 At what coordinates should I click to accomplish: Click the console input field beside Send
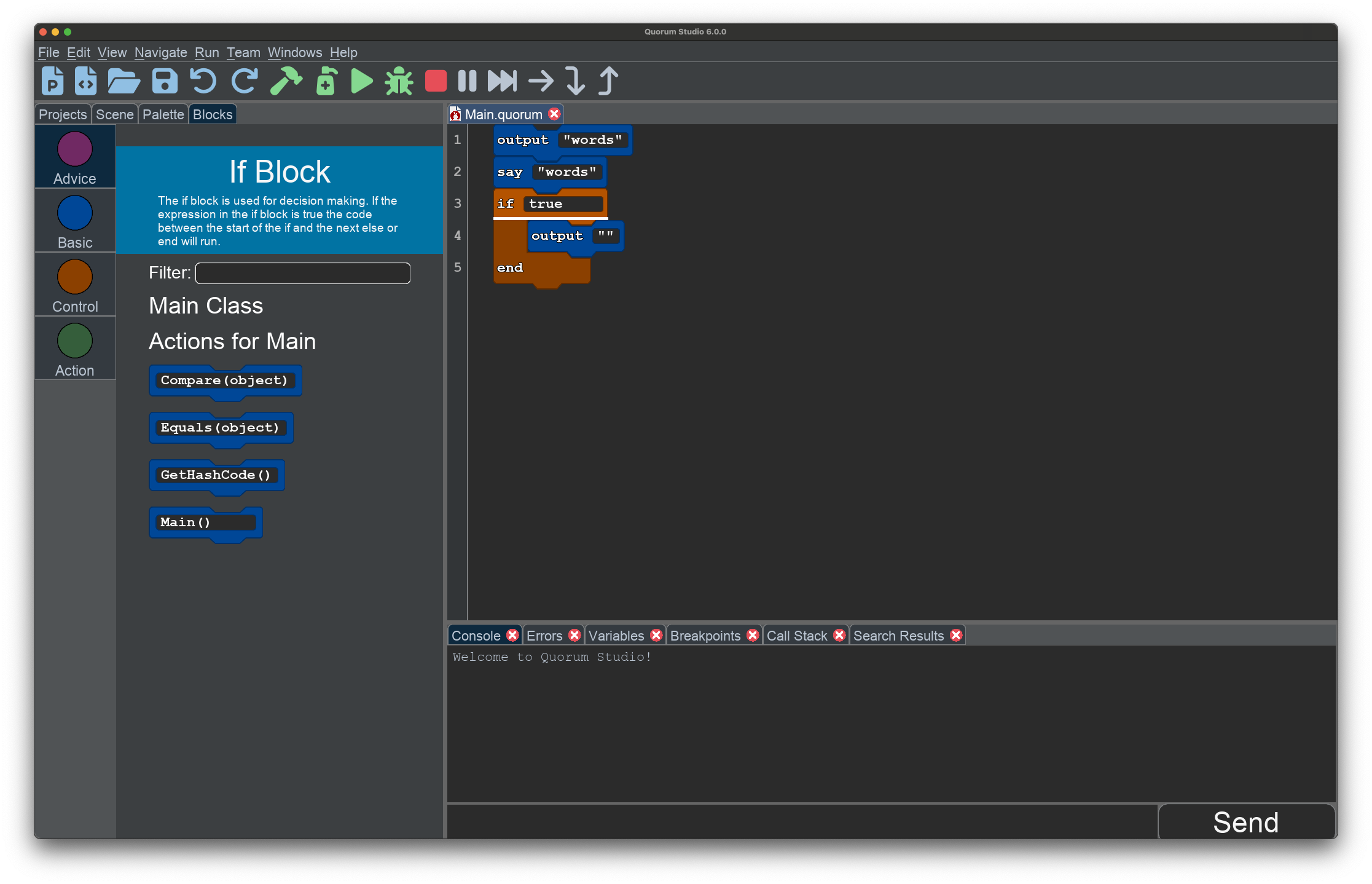pyautogui.click(x=802, y=822)
